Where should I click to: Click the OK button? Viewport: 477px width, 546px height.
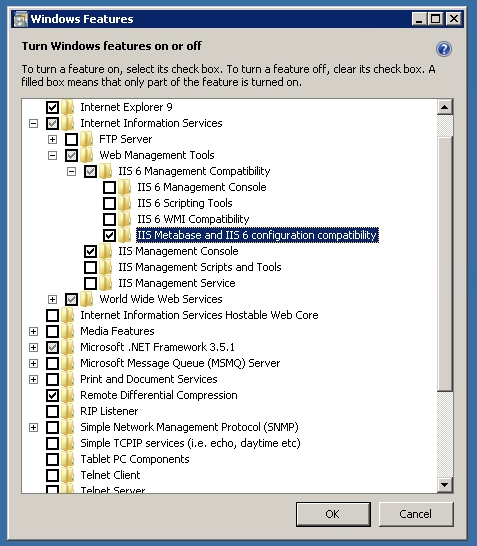(333, 514)
